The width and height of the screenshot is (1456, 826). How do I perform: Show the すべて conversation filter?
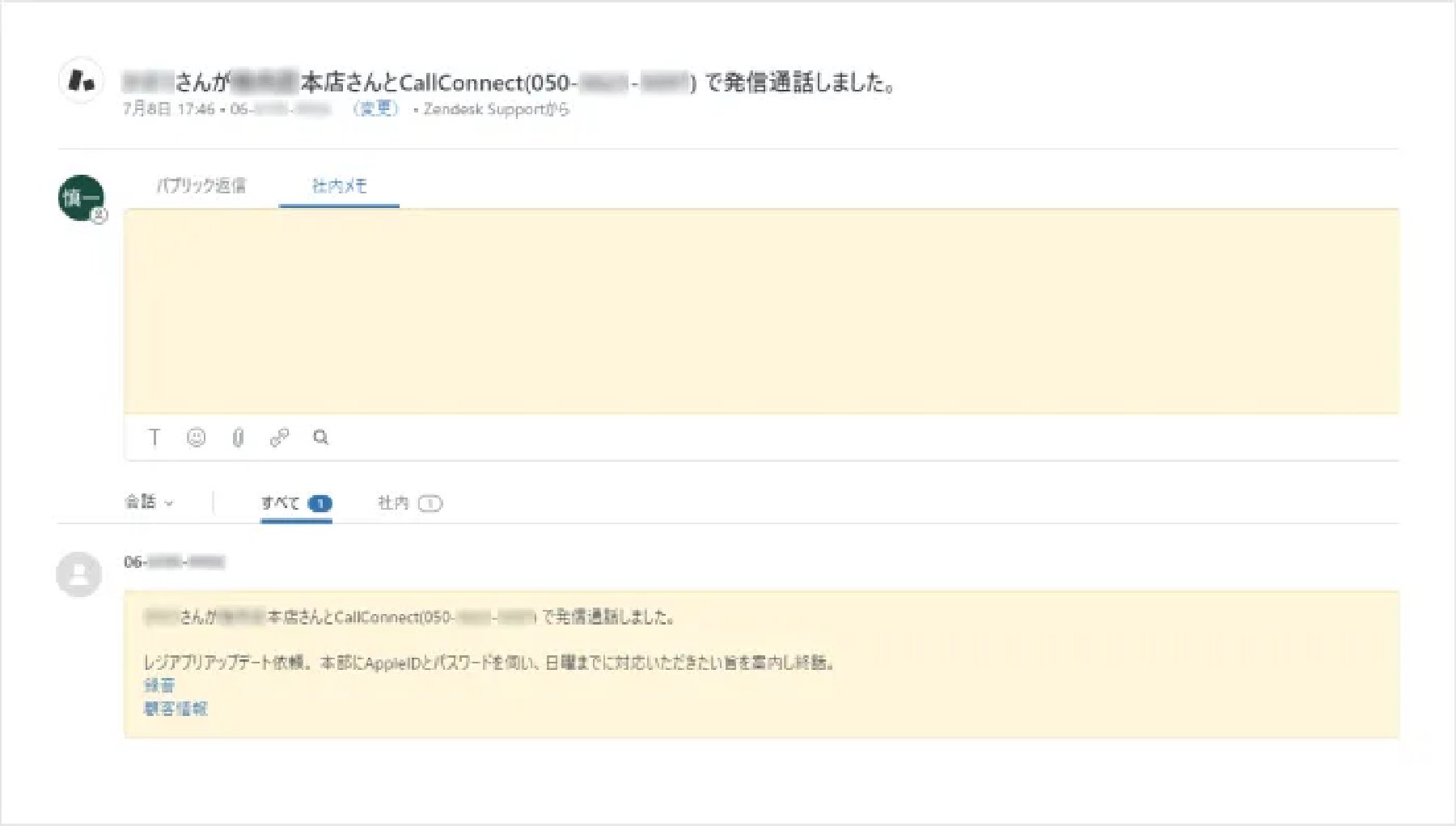tap(296, 503)
